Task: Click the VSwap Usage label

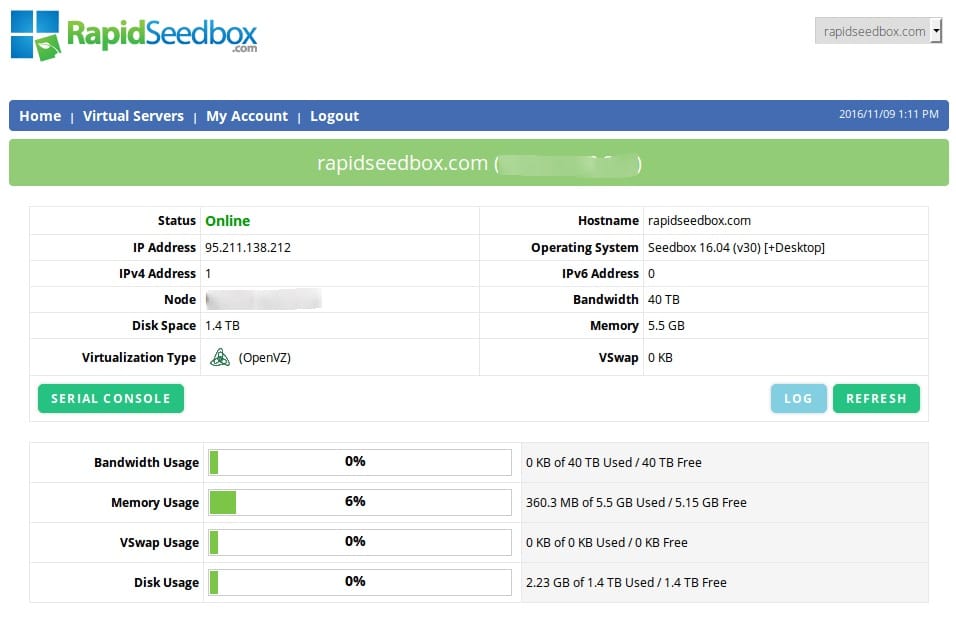Action: coord(159,542)
